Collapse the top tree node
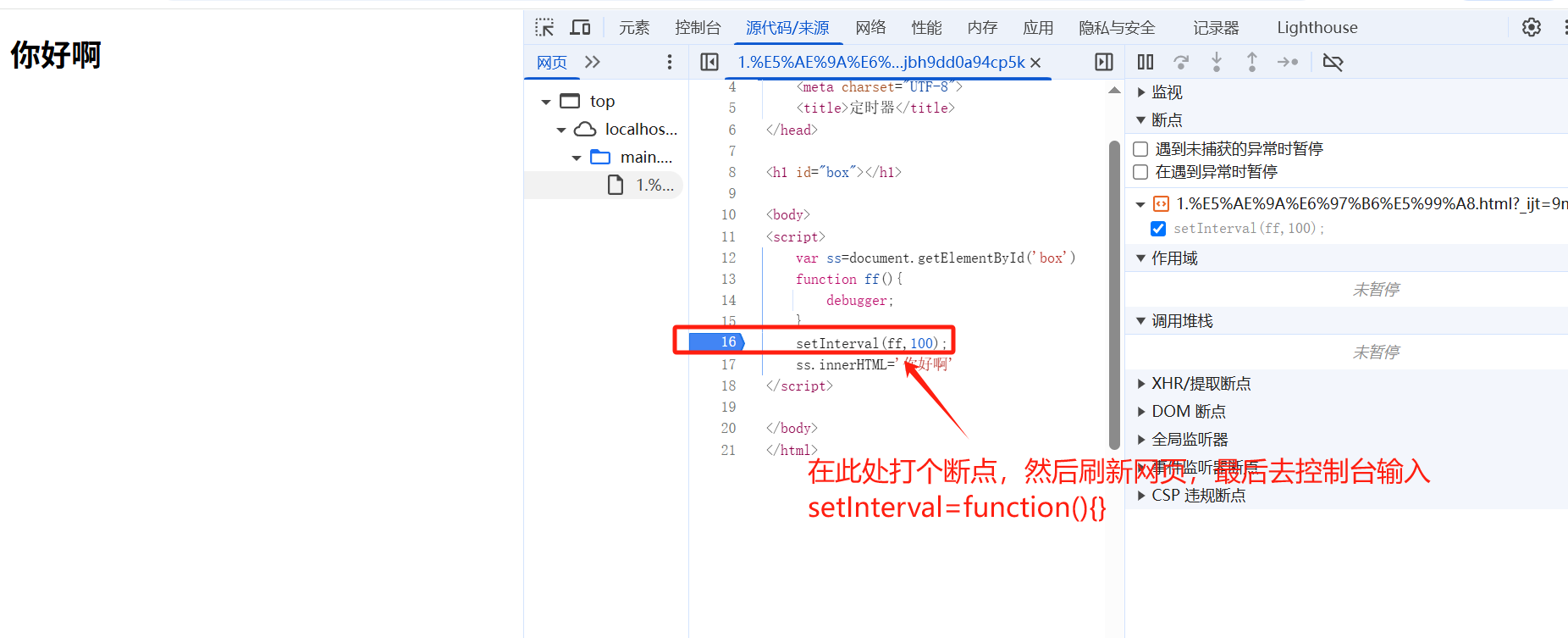Viewport: 1568px width, 638px height. tap(546, 102)
